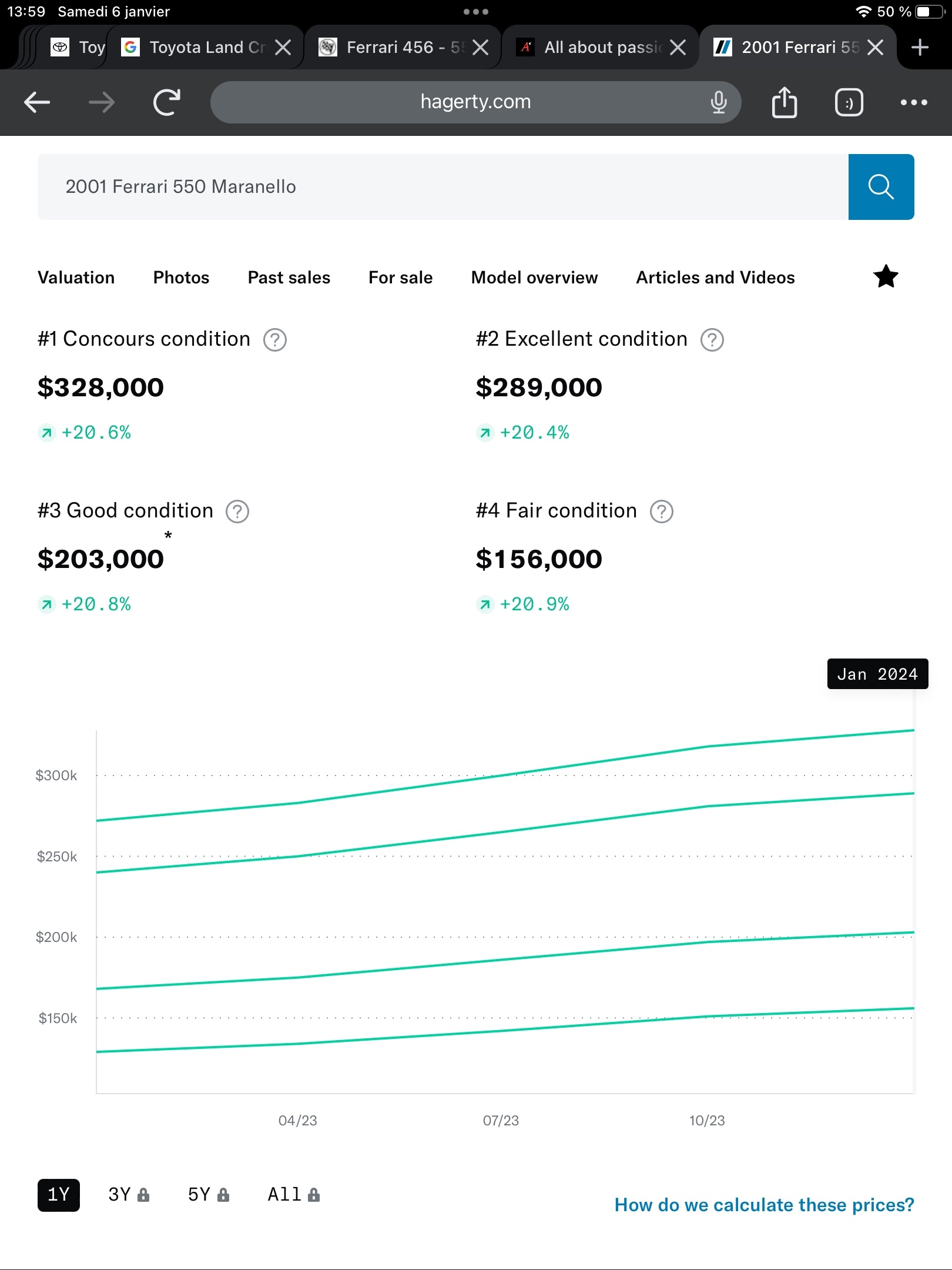Toggle the favorite star icon
The image size is (952, 1270).
tap(886, 276)
